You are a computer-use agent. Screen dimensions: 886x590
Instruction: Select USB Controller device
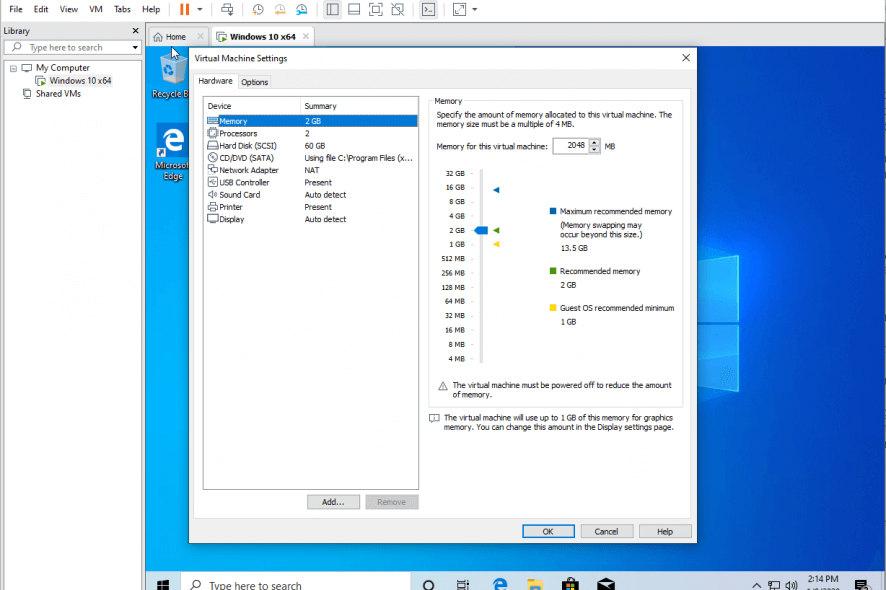point(312,183)
